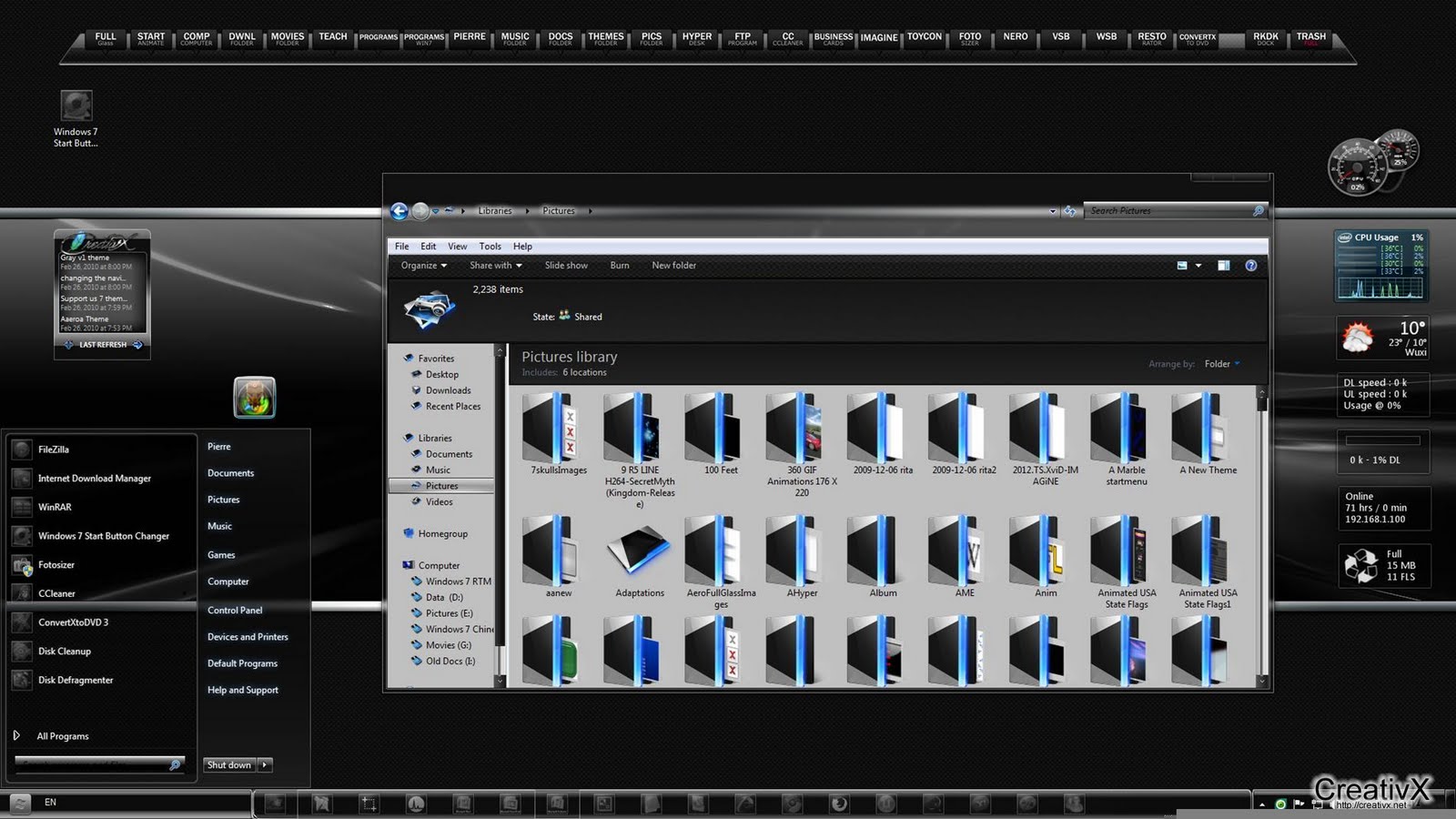Select Movies (G:) drive in navigation pane
This screenshot has height=819, width=1456.
tap(449, 645)
